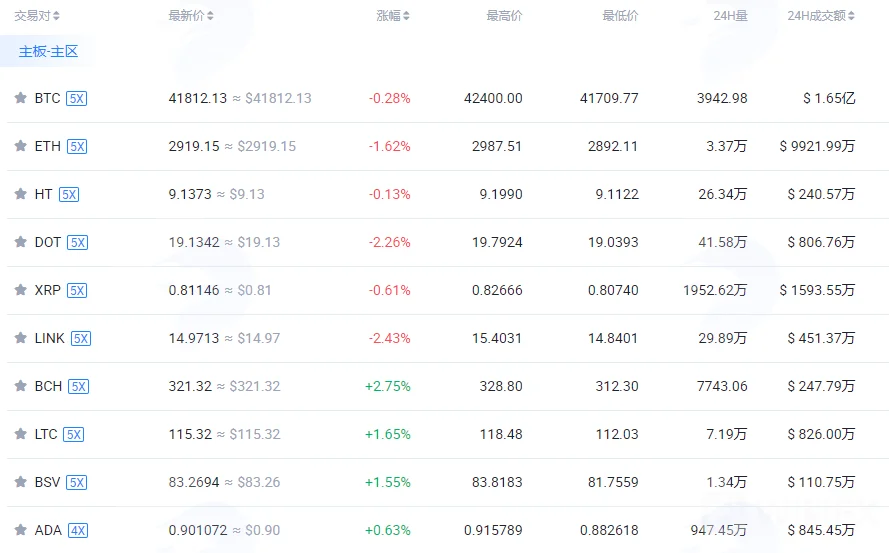Sort by 交易对 column header
The height and width of the screenshot is (553, 889).
tap(37, 16)
